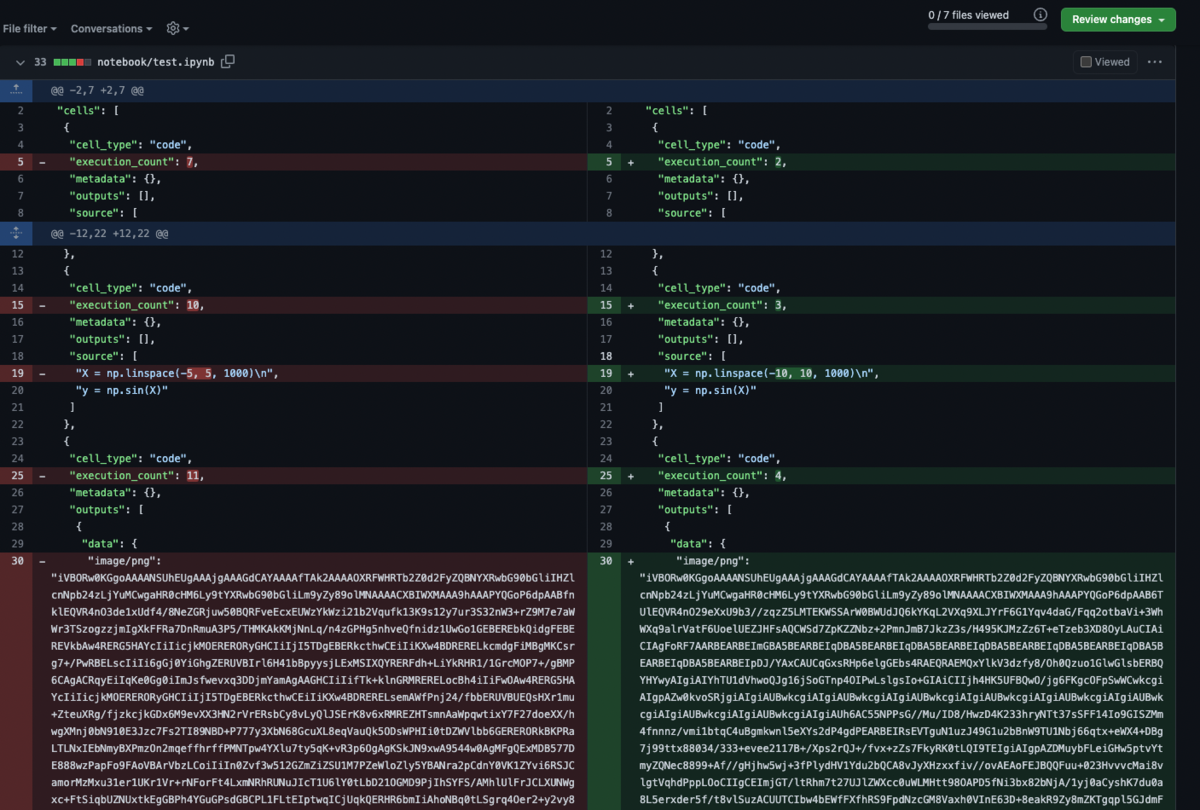Expand lines above via the first expand-up arrow

pos(16,90)
